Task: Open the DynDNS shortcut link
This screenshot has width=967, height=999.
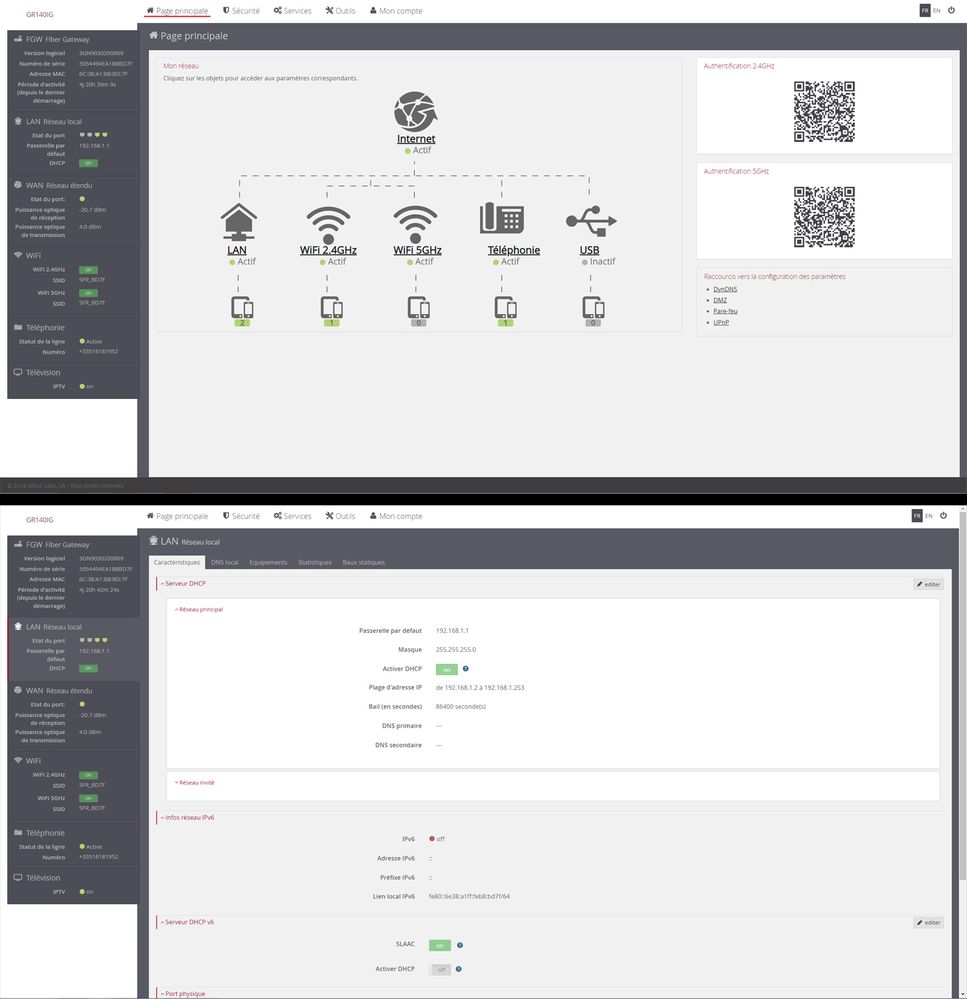Action: click(x=725, y=289)
